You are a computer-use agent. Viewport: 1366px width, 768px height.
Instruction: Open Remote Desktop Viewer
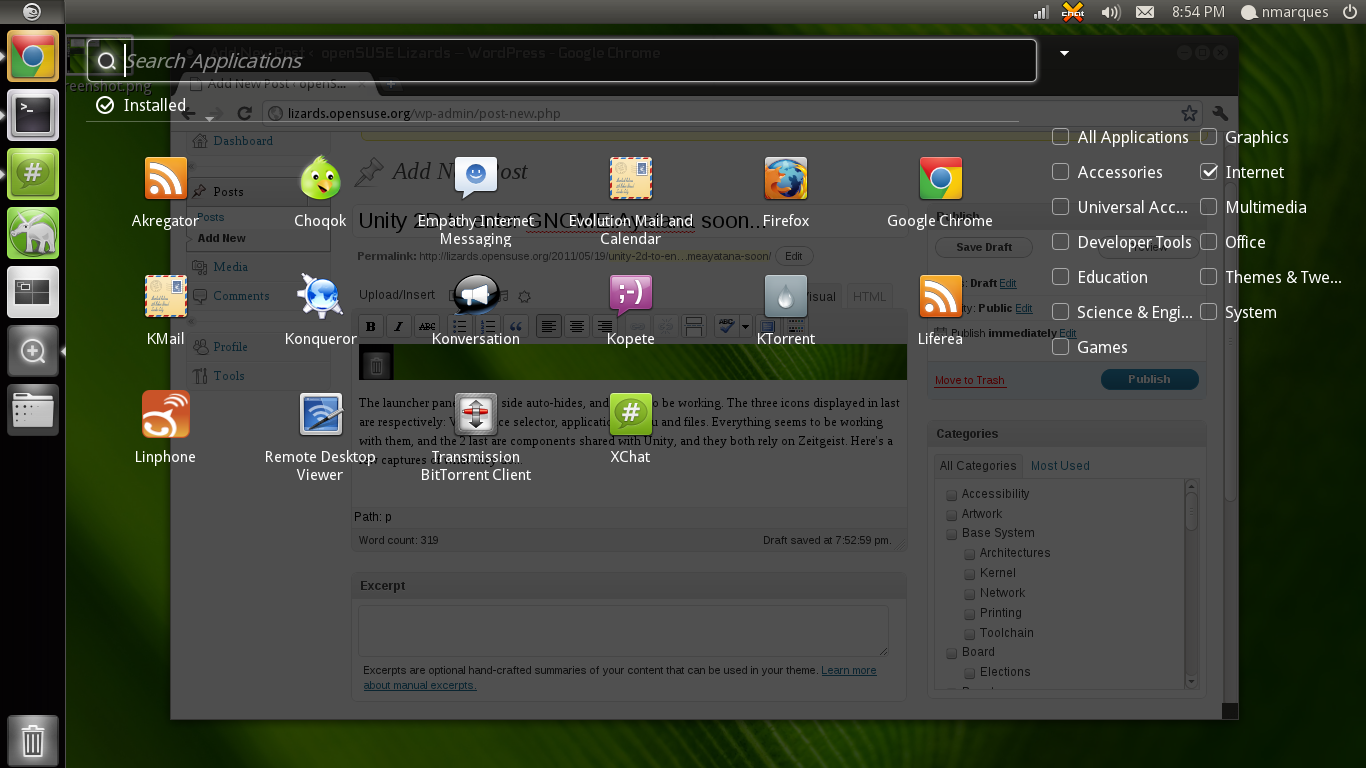coord(320,438)
